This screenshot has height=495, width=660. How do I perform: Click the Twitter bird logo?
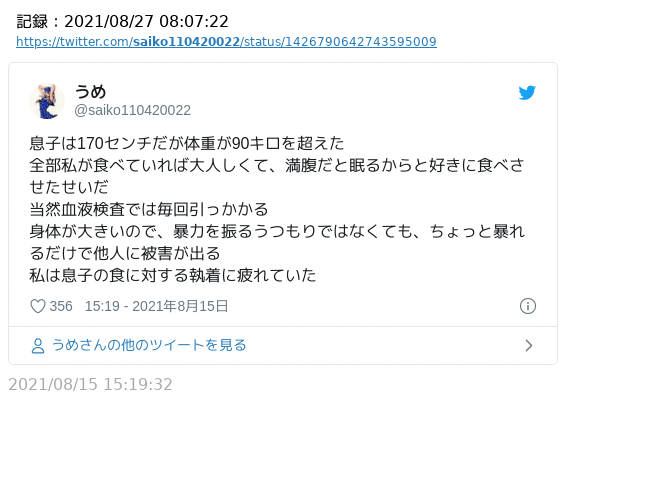click(527, 93)
